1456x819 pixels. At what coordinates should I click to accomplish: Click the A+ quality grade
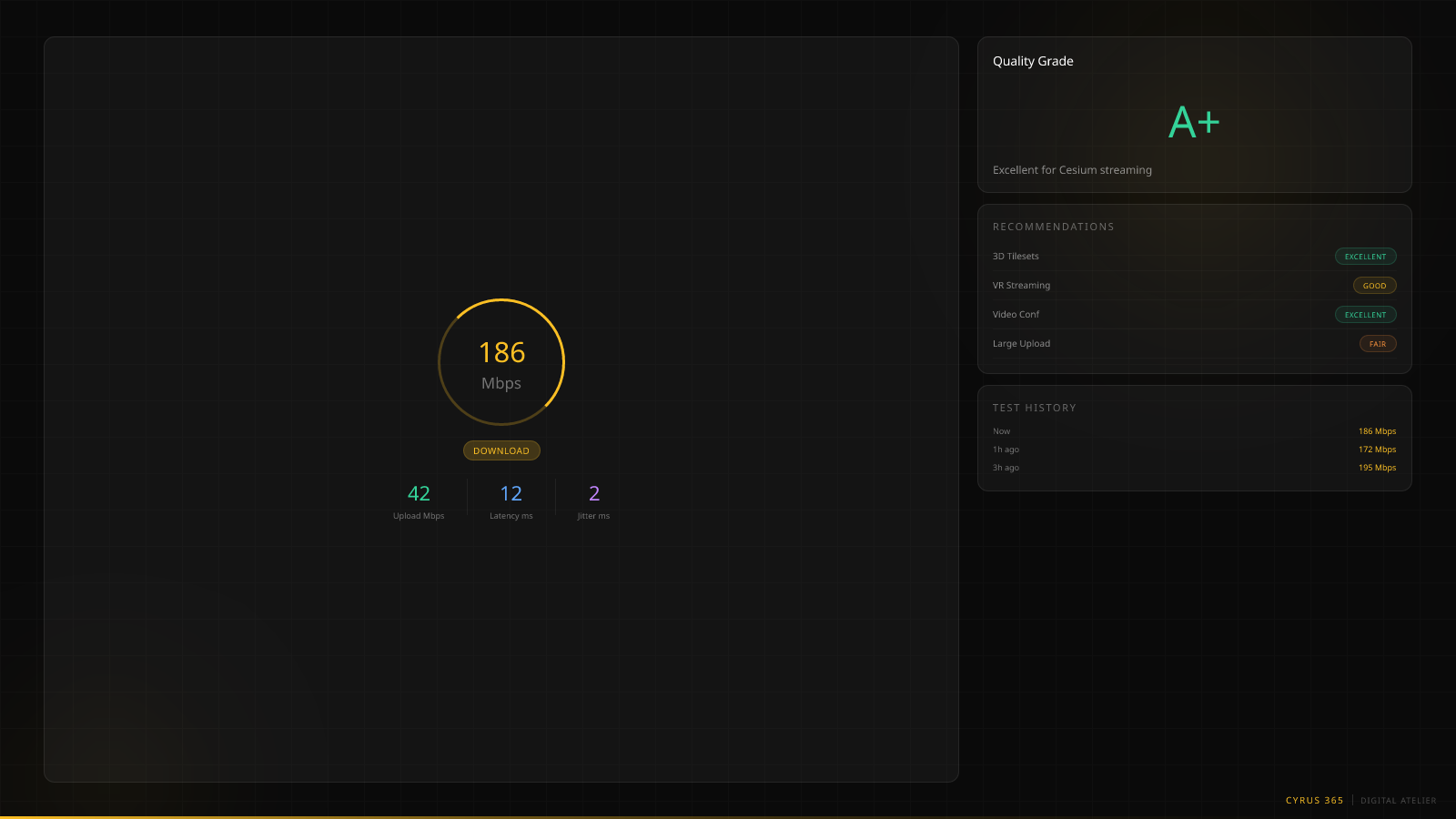point(1194,122)
